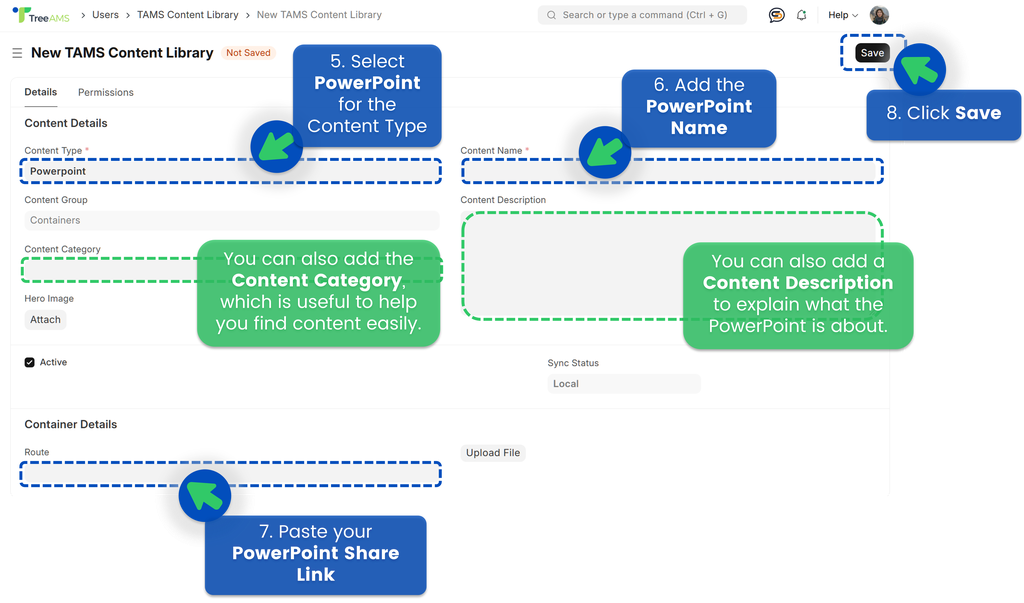Click the TreeAMS logo
This screenshot has width=1024, height=603.
pos(40,15)
